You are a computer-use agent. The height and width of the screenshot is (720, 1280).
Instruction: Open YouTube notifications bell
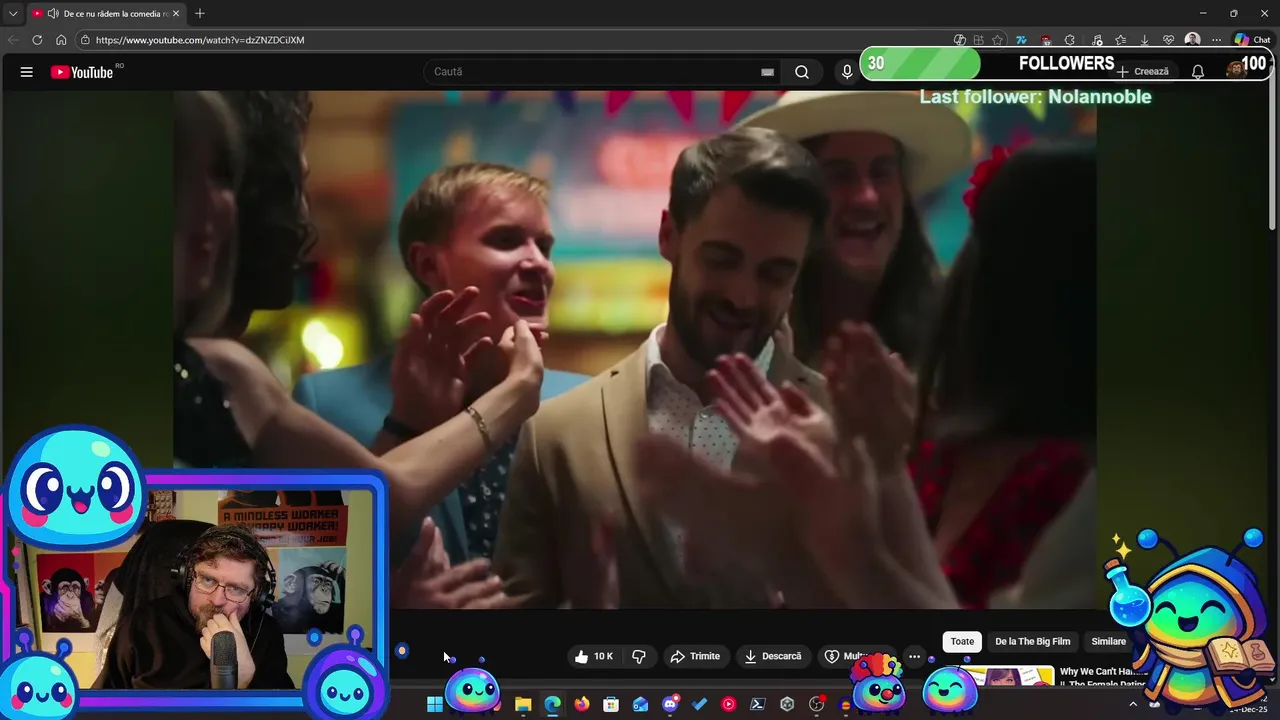1197,72
